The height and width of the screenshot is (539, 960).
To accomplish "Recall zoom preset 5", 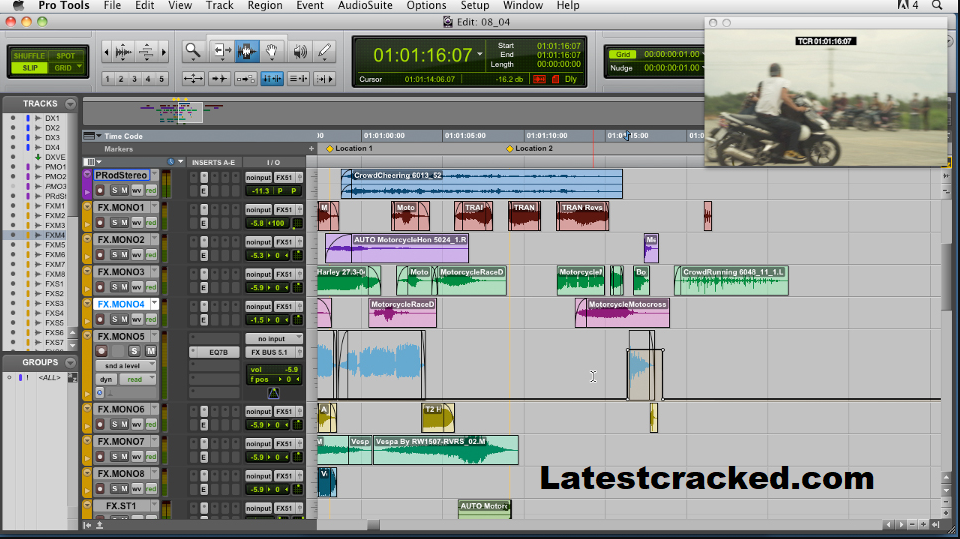I will click(x=162, y=79).
